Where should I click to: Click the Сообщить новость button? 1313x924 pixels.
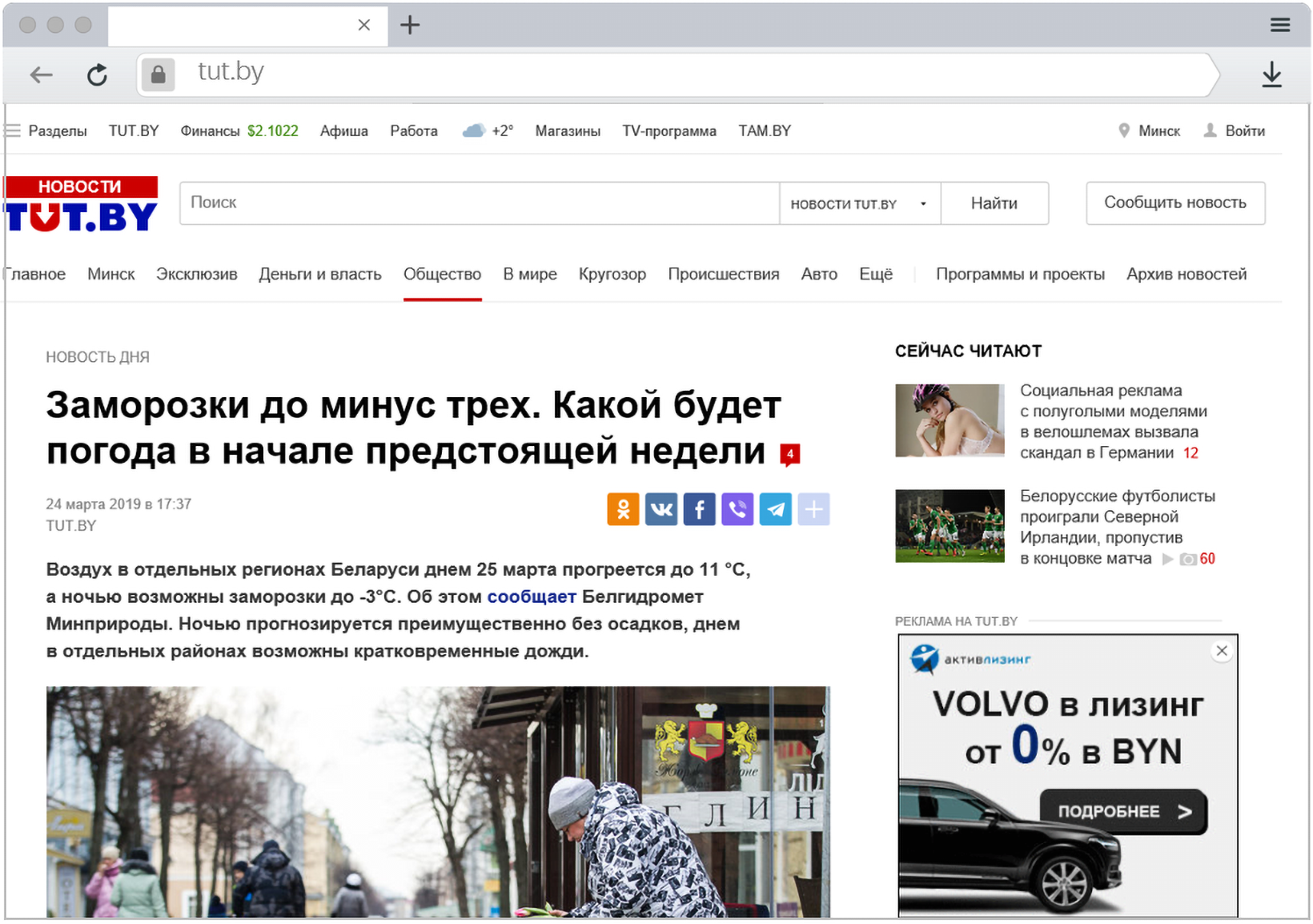tap(1175, 203)
